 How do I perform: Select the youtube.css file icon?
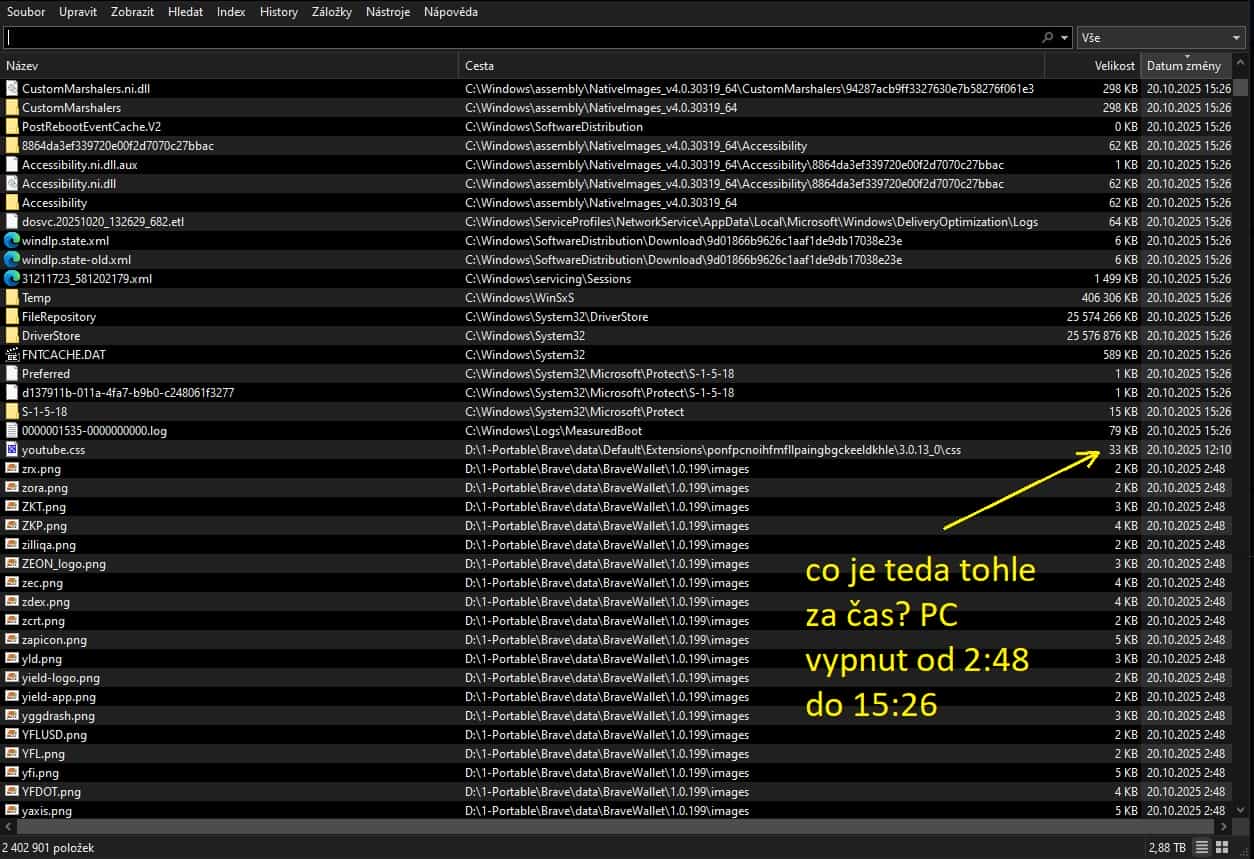coord(12,450)
